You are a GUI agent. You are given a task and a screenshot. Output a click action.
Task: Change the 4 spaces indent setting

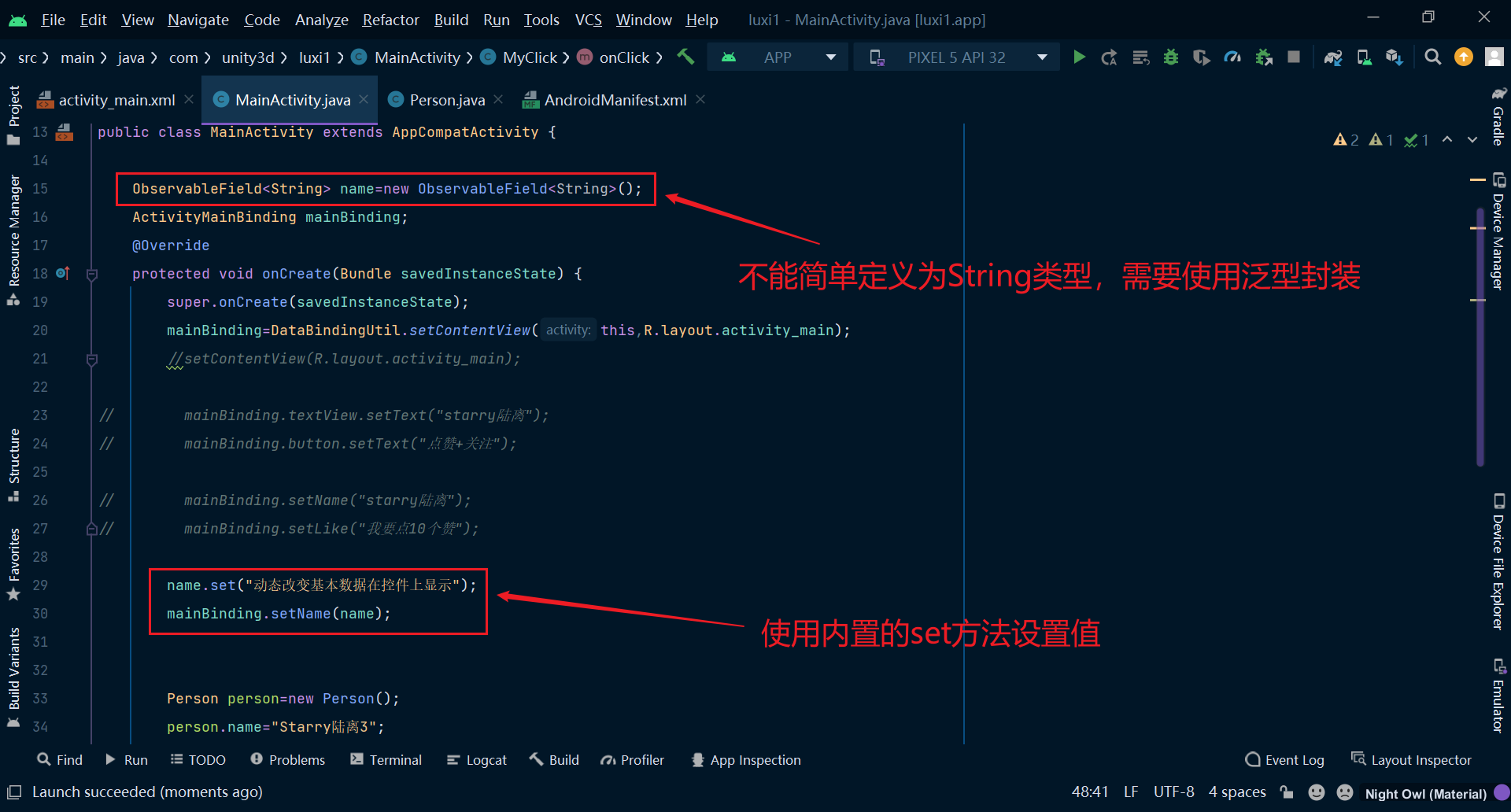pos(1237,792)
